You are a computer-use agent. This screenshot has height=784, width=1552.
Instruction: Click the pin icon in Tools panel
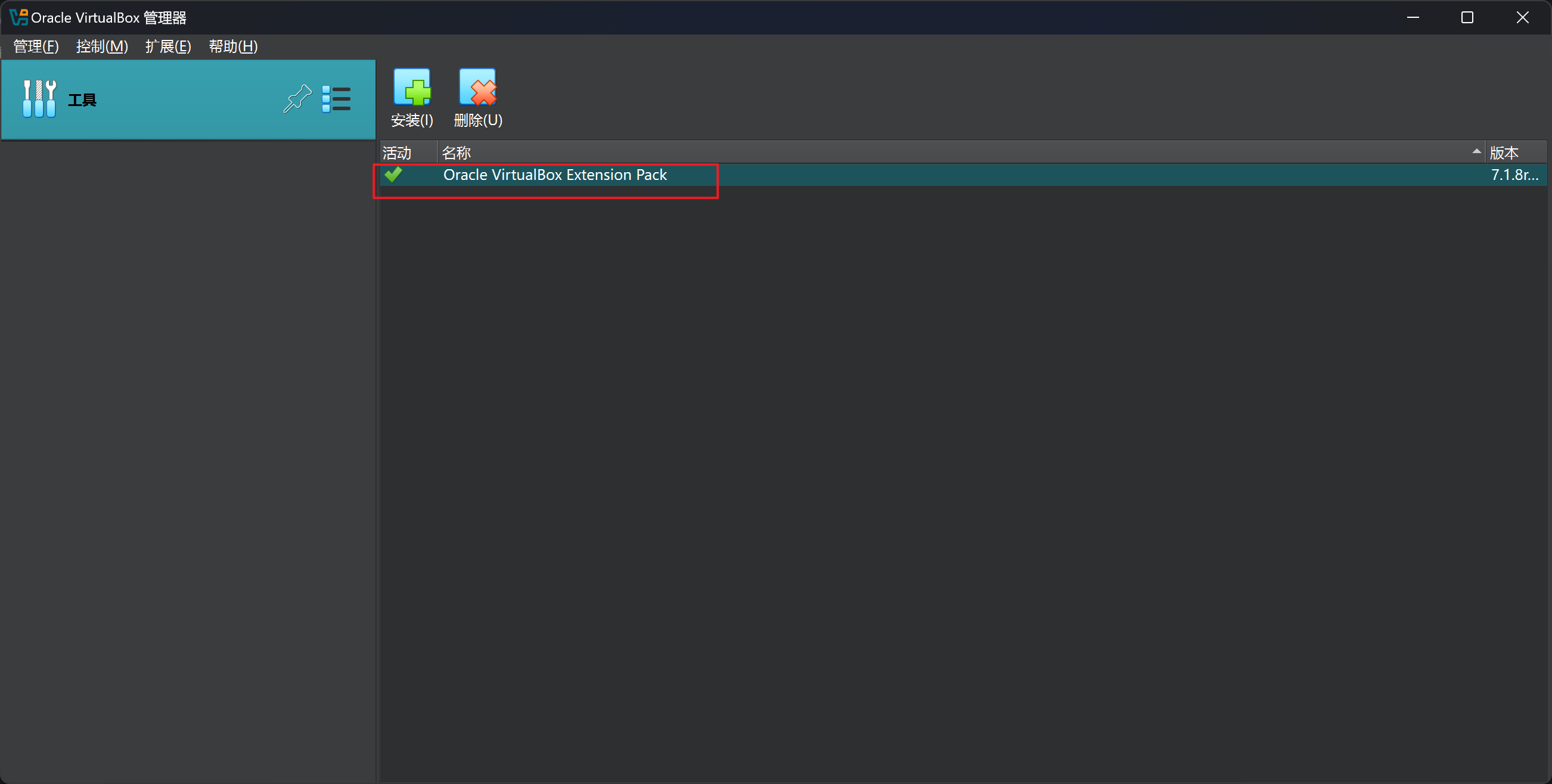coord(297,99)
